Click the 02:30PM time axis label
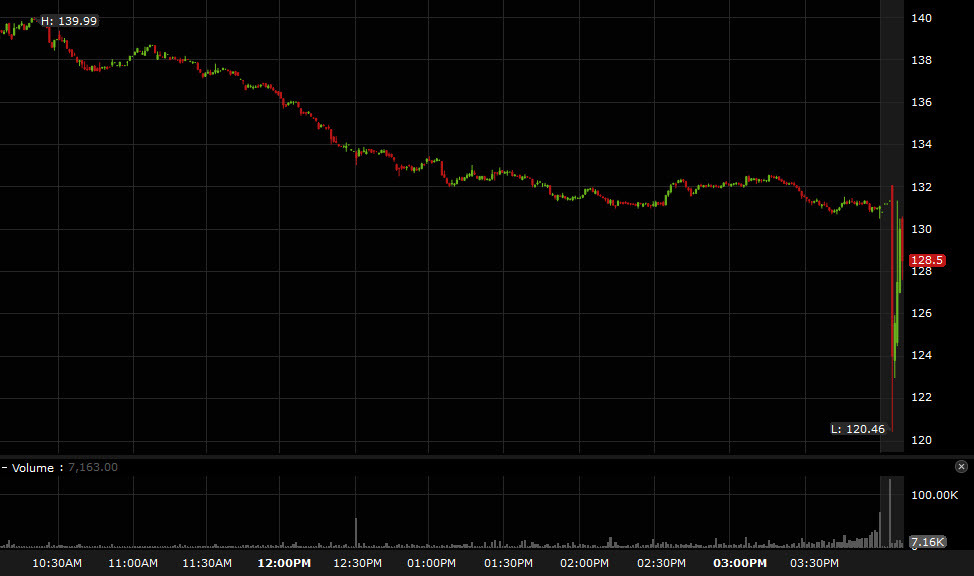Screen dimensions: 974x576 click(662, 563)
